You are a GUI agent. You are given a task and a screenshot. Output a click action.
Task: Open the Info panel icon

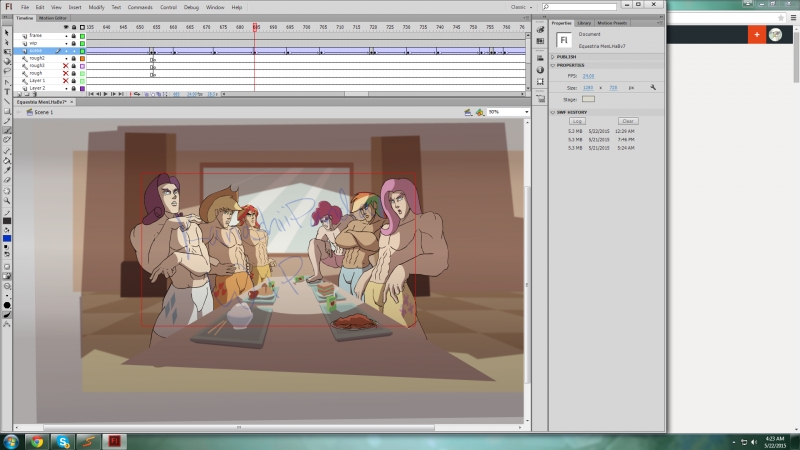tap(540, 69)
